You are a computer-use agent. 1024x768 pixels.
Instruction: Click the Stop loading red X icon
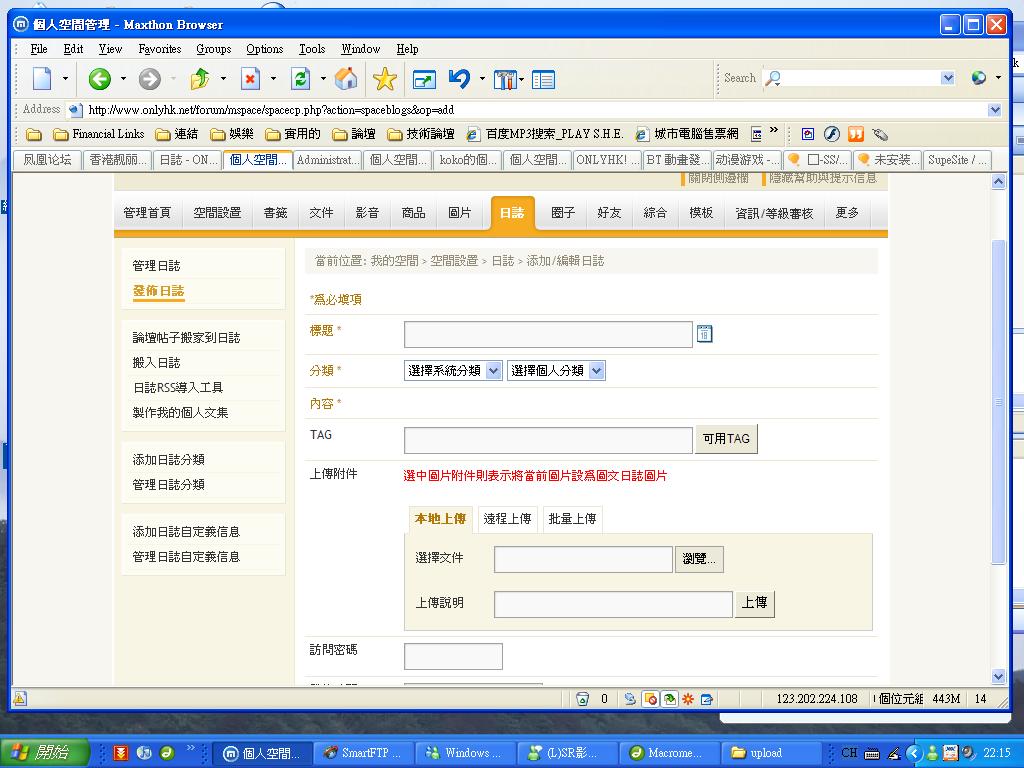point(250,79)
